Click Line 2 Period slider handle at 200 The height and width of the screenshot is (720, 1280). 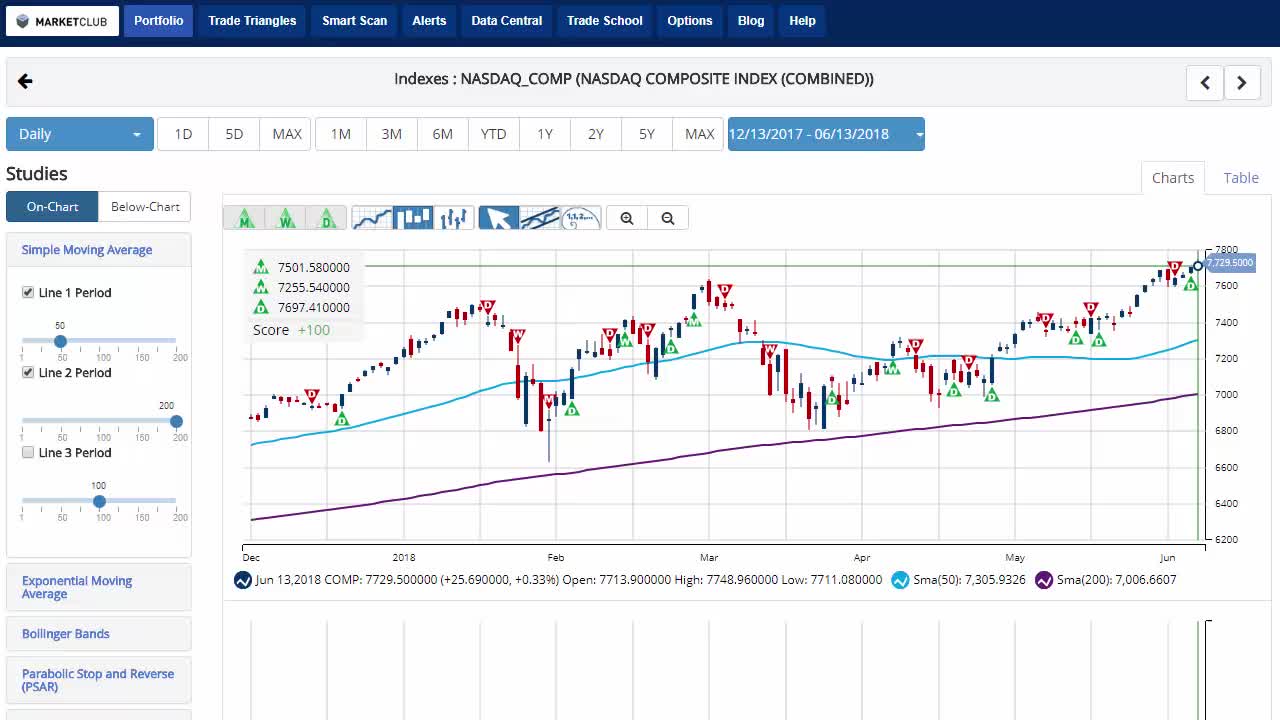coord(176,421)
